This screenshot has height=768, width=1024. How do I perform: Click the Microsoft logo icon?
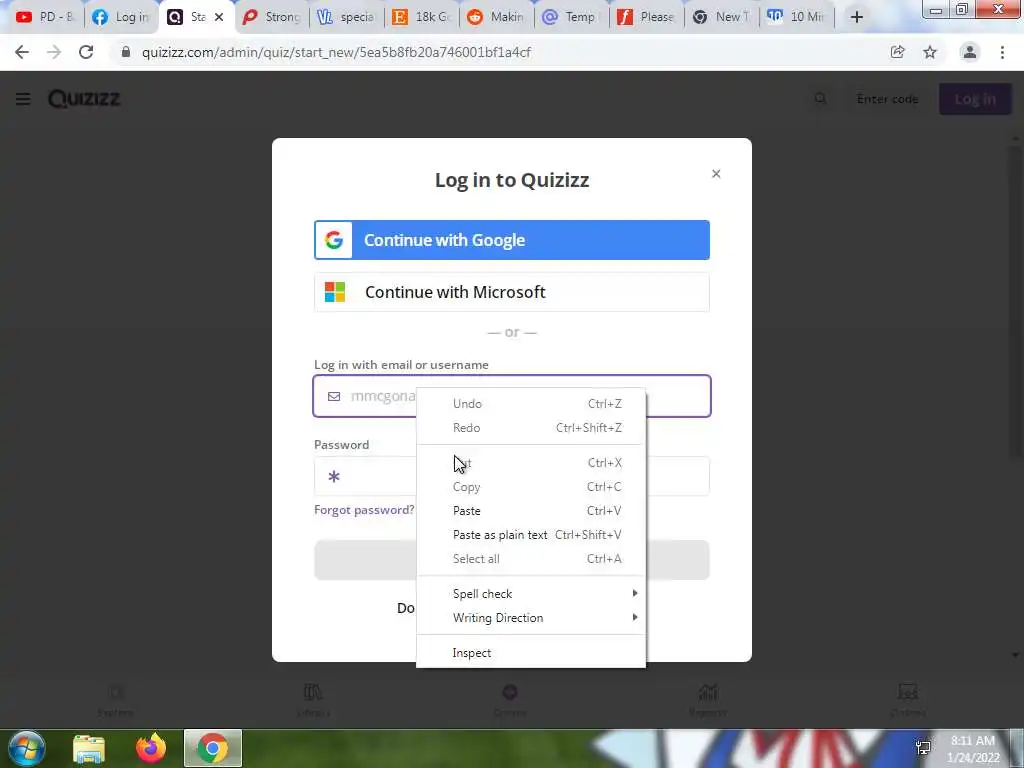click(x=334, y=292)
